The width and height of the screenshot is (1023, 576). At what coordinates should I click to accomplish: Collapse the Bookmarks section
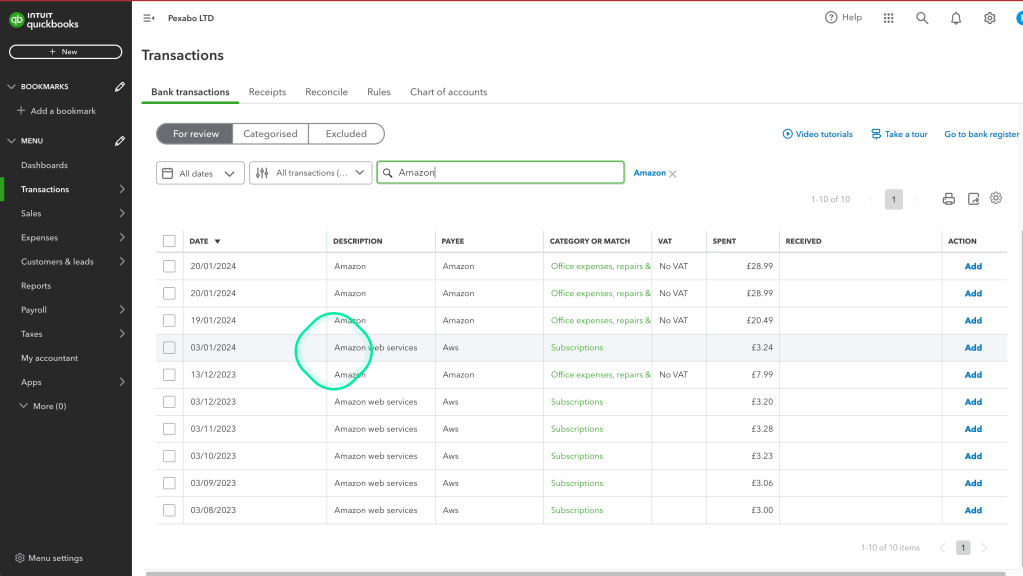(x=11, y=87)
